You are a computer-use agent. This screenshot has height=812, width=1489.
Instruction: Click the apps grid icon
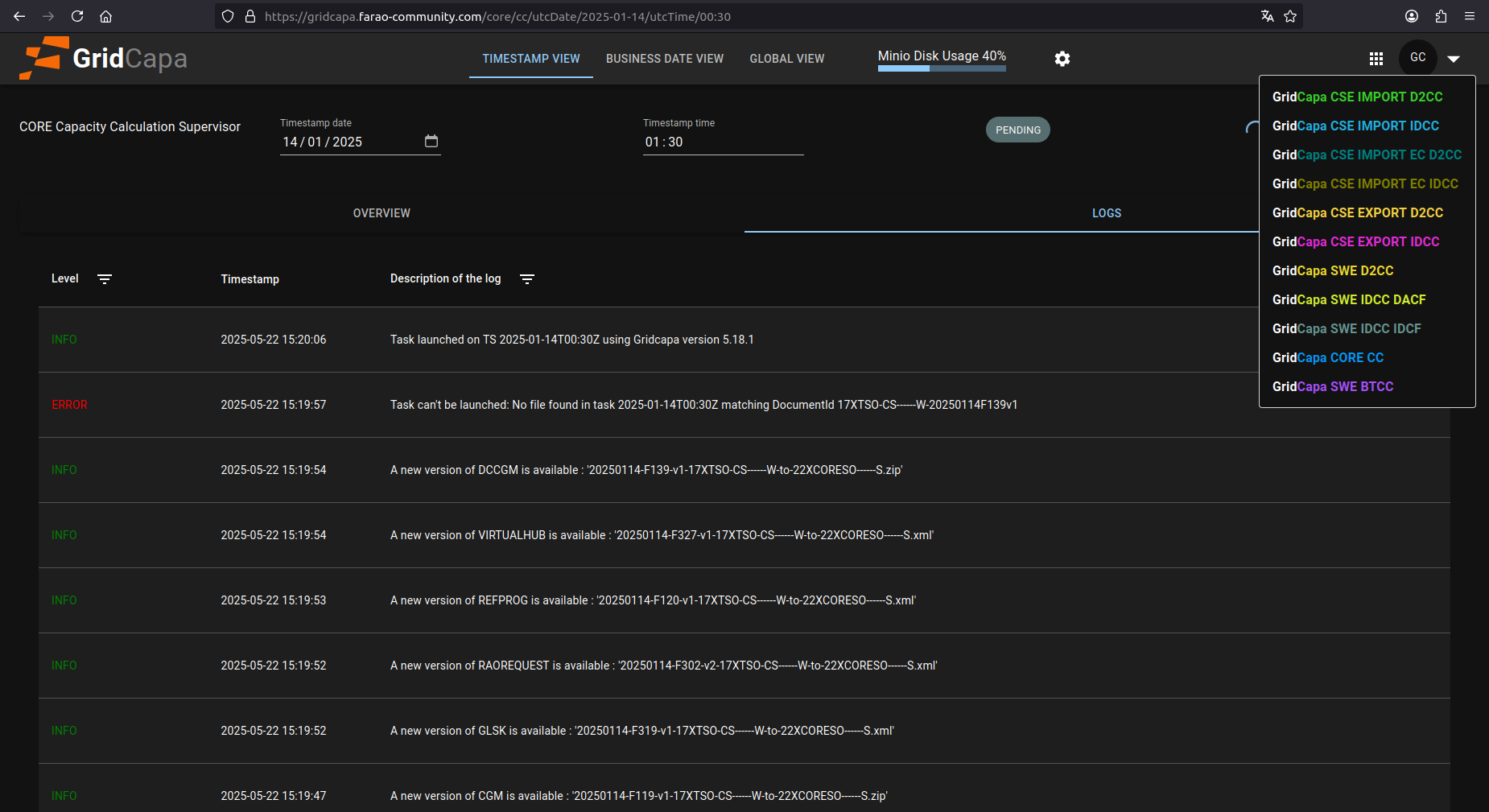(x=1376, y=59)
